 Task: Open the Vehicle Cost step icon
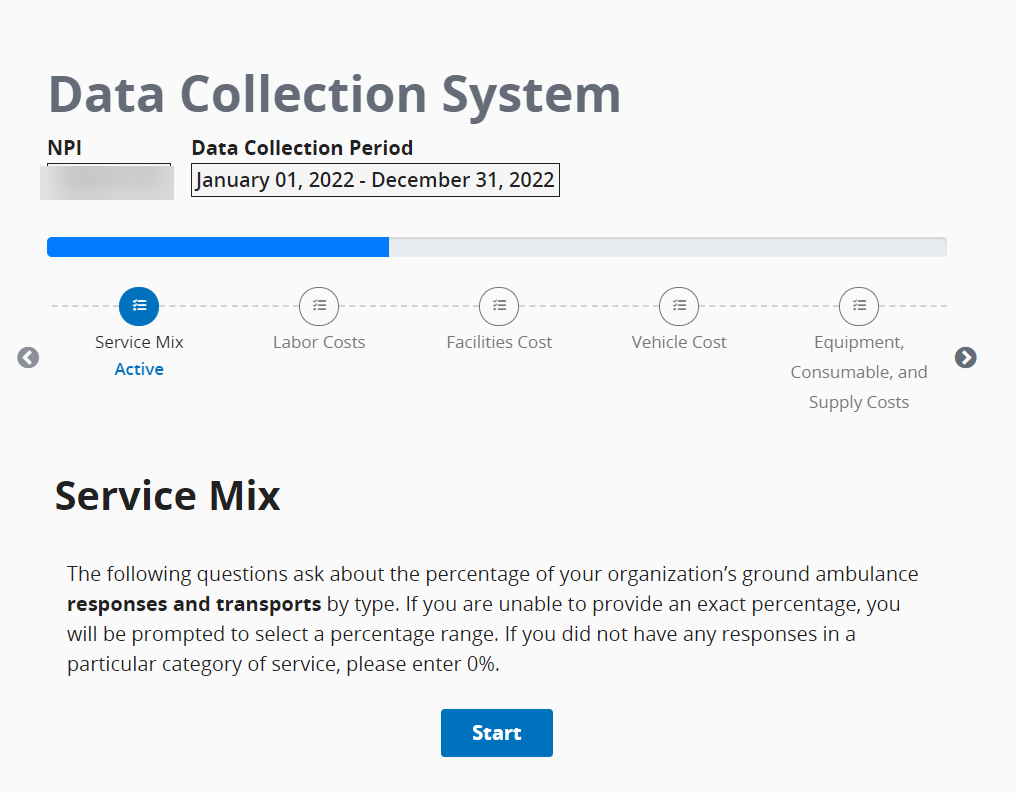pos(679,306)
